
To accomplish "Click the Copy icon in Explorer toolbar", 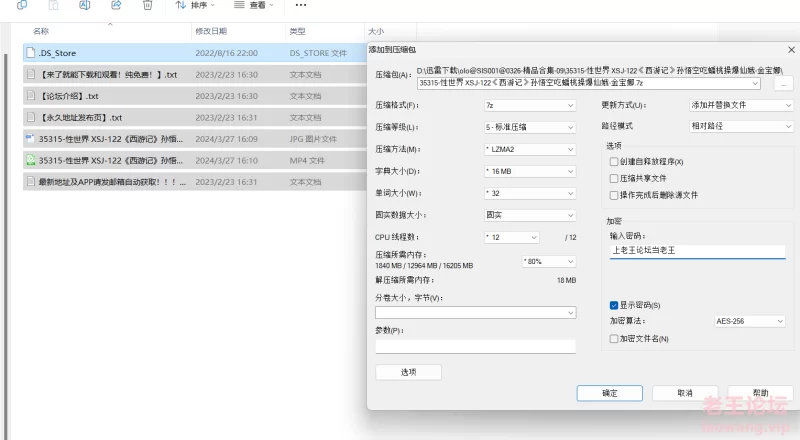I will pos(22,5).
